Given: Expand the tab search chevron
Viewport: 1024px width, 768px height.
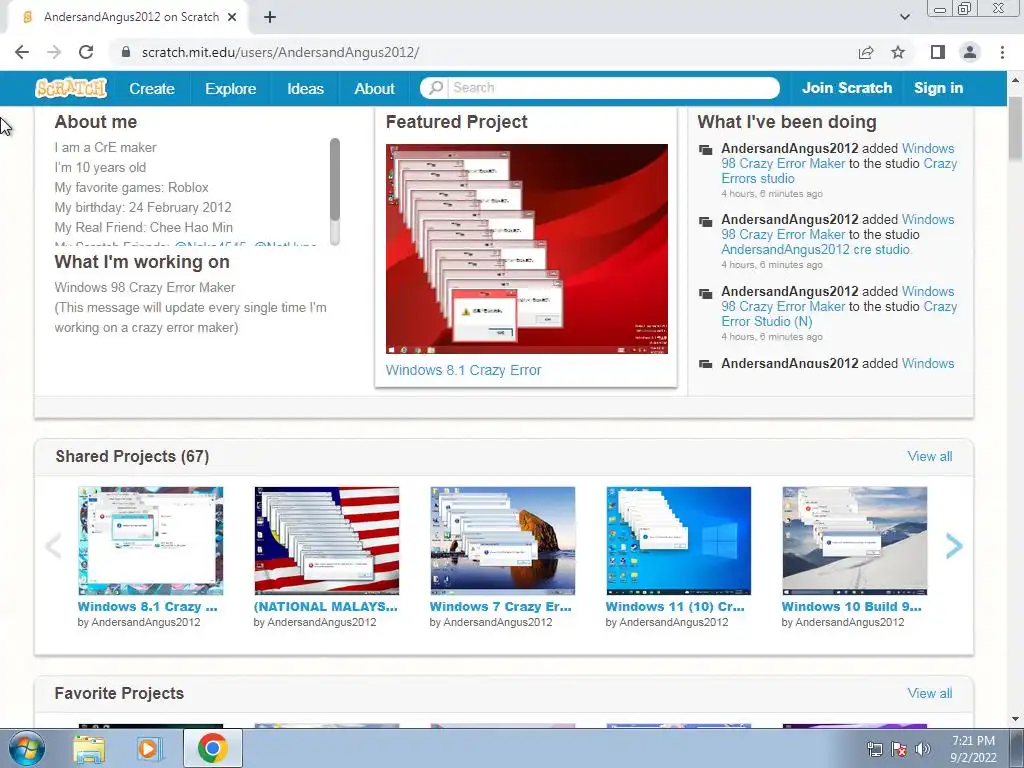Looking at the screenshot, I should tap(904, 17).
